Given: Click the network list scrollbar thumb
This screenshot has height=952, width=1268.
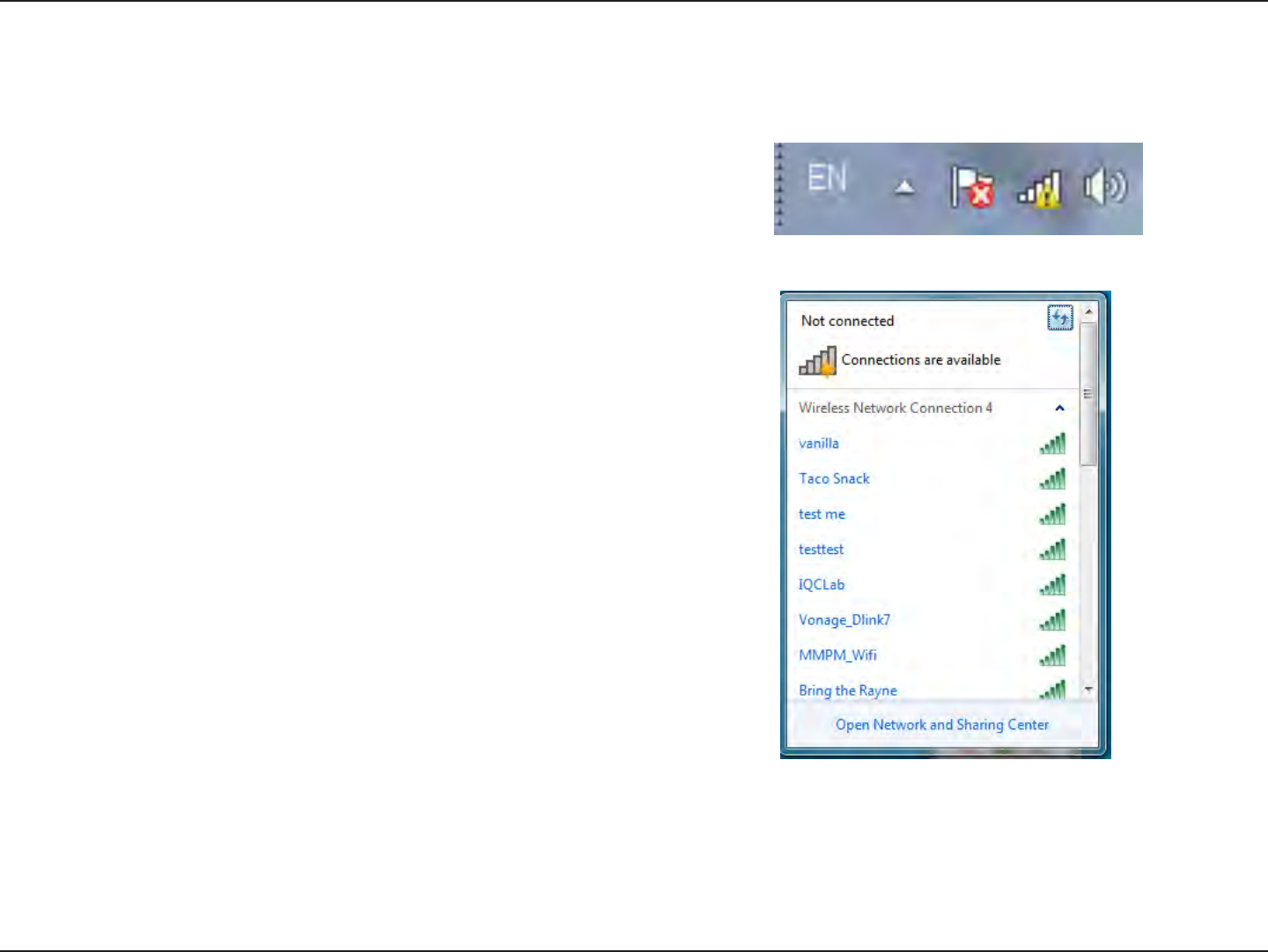Looking at the screenshot, I should click(1088, 394).
